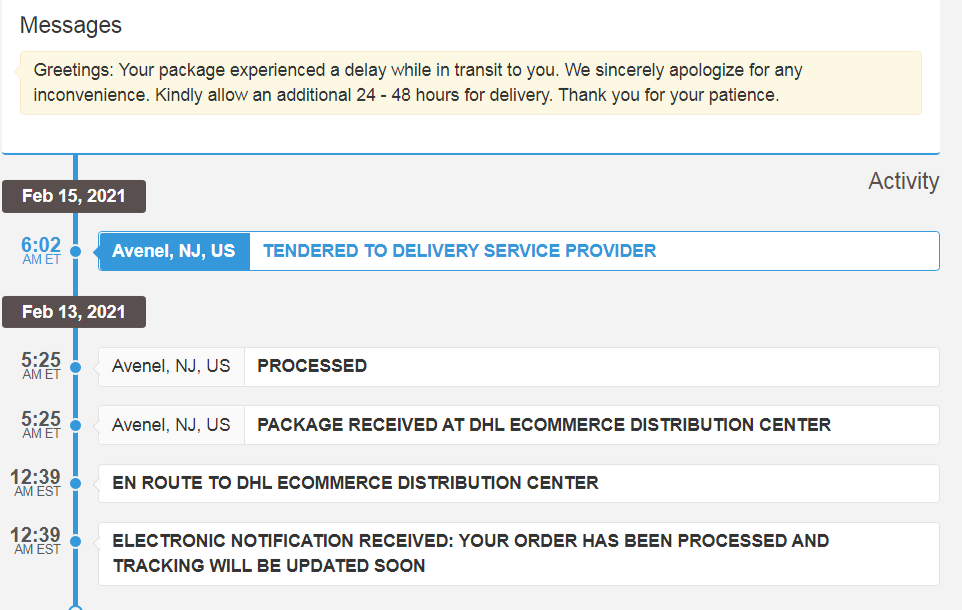Click the timeline dot beside the EN ROUTE event

pos(75,483)
